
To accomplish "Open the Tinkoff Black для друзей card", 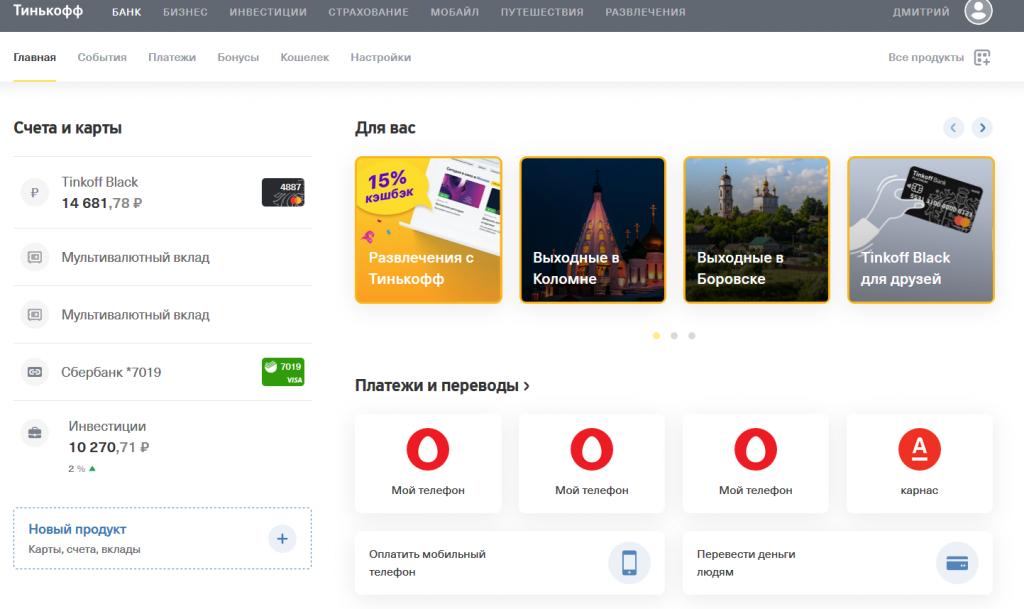I will pyautogui.click(x=921, y=230).
